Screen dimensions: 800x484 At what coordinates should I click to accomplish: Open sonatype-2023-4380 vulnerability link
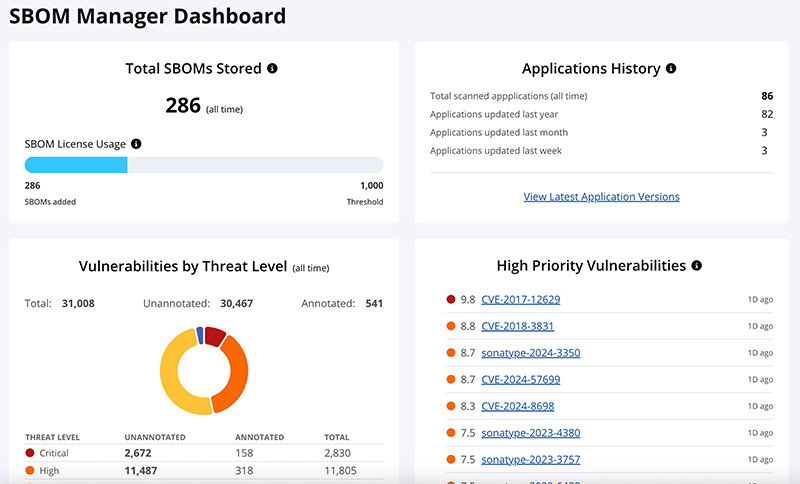click(530, 433)
